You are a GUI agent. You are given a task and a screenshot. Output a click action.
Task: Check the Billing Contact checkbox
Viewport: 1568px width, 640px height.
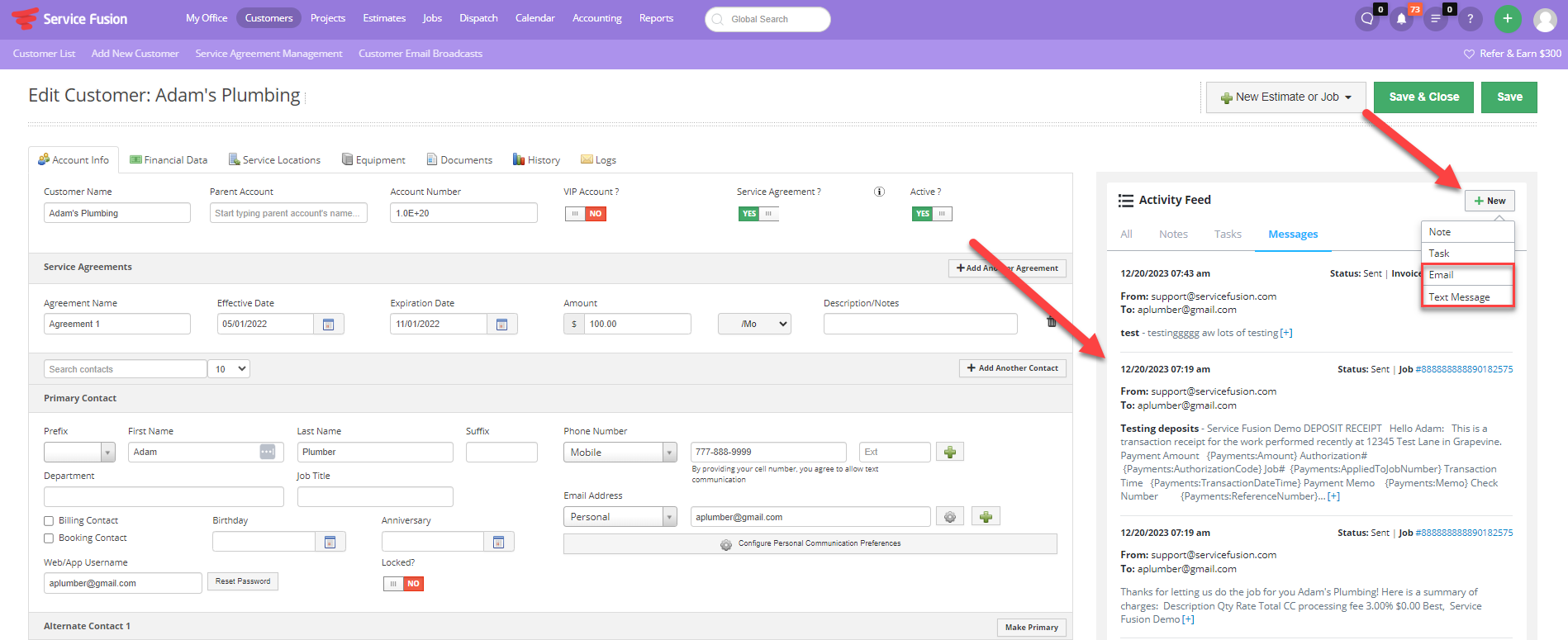point(49,521)
